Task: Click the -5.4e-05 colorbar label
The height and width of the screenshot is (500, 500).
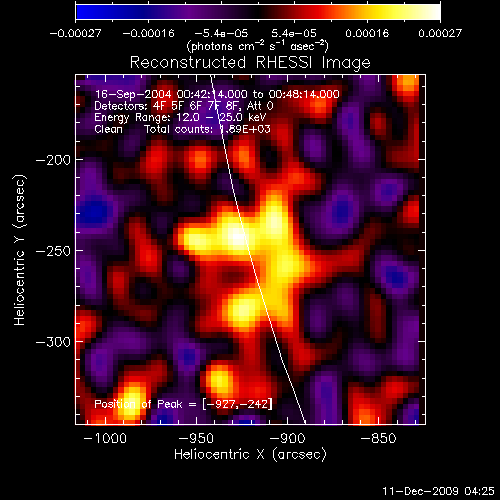Action: click(x=221, y=33)
